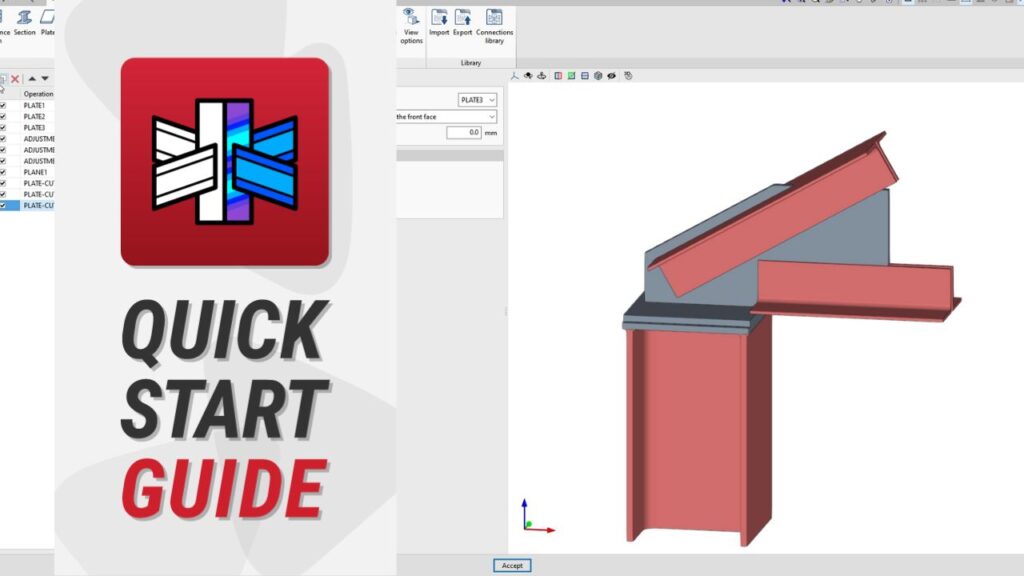Click the Operation column header
This screenshot has width=1024, height=576.
(x=38, y=94)
